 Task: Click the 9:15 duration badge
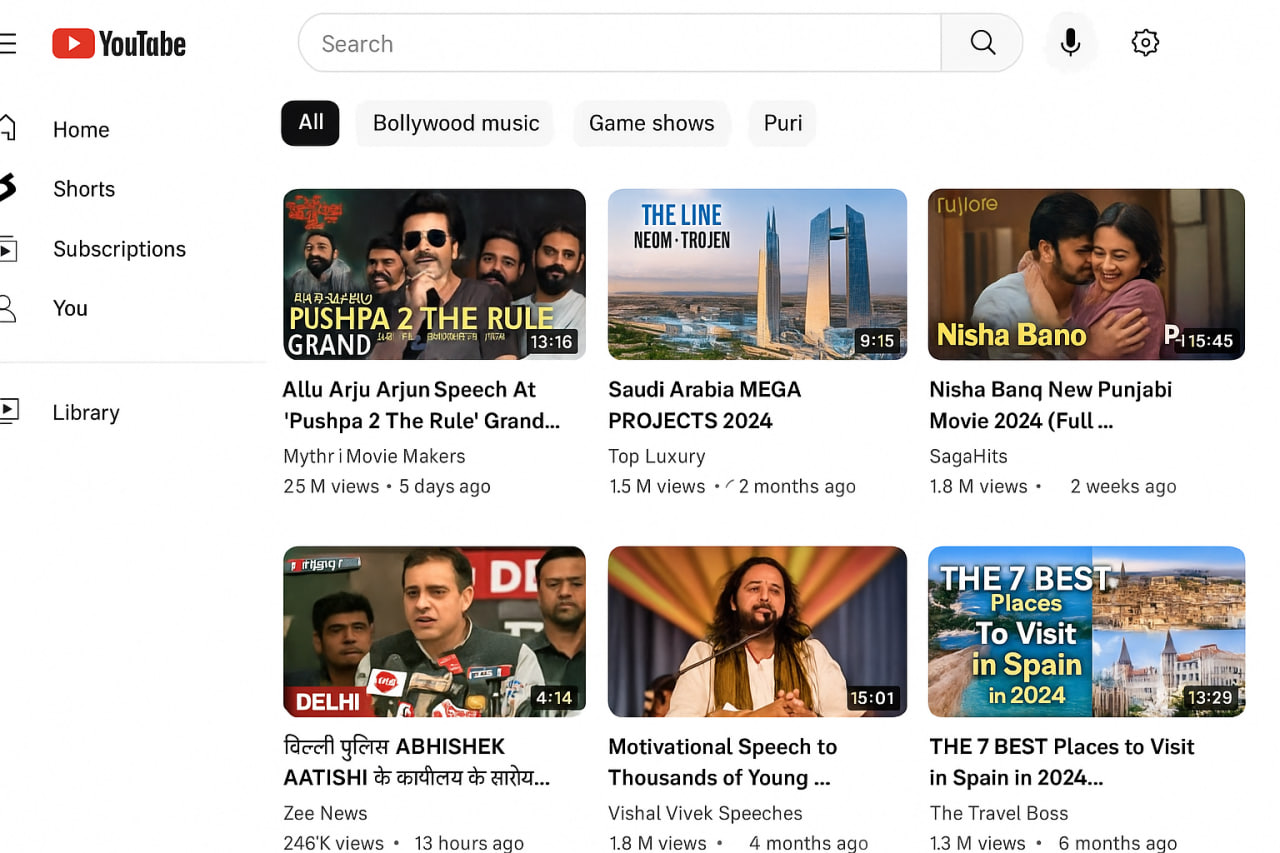877,342
